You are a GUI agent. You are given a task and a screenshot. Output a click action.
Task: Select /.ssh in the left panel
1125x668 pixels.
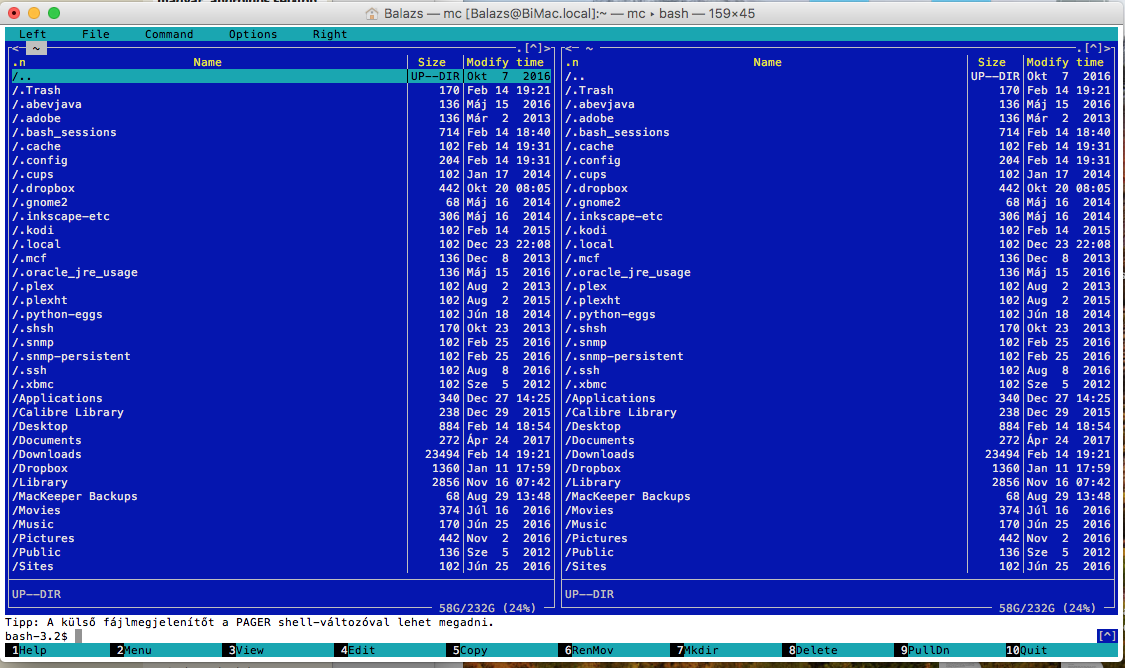[281, 370]
